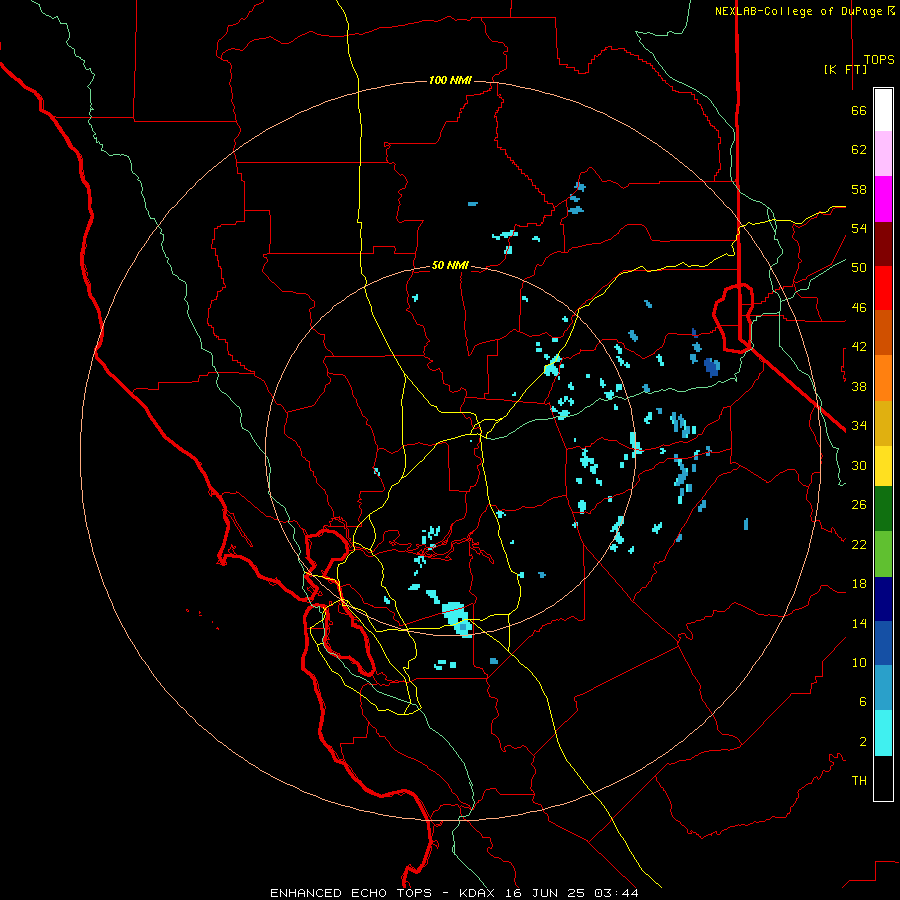Click the '30' legend value
The width and height of the screenshot is (900, 900).
859,465
